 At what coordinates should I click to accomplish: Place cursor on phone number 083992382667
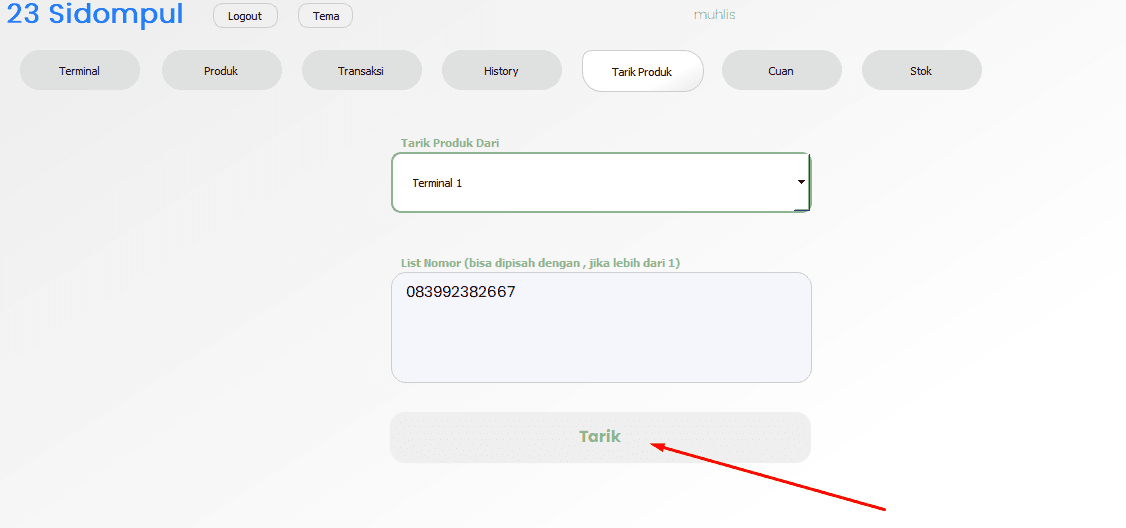point(461,292)
